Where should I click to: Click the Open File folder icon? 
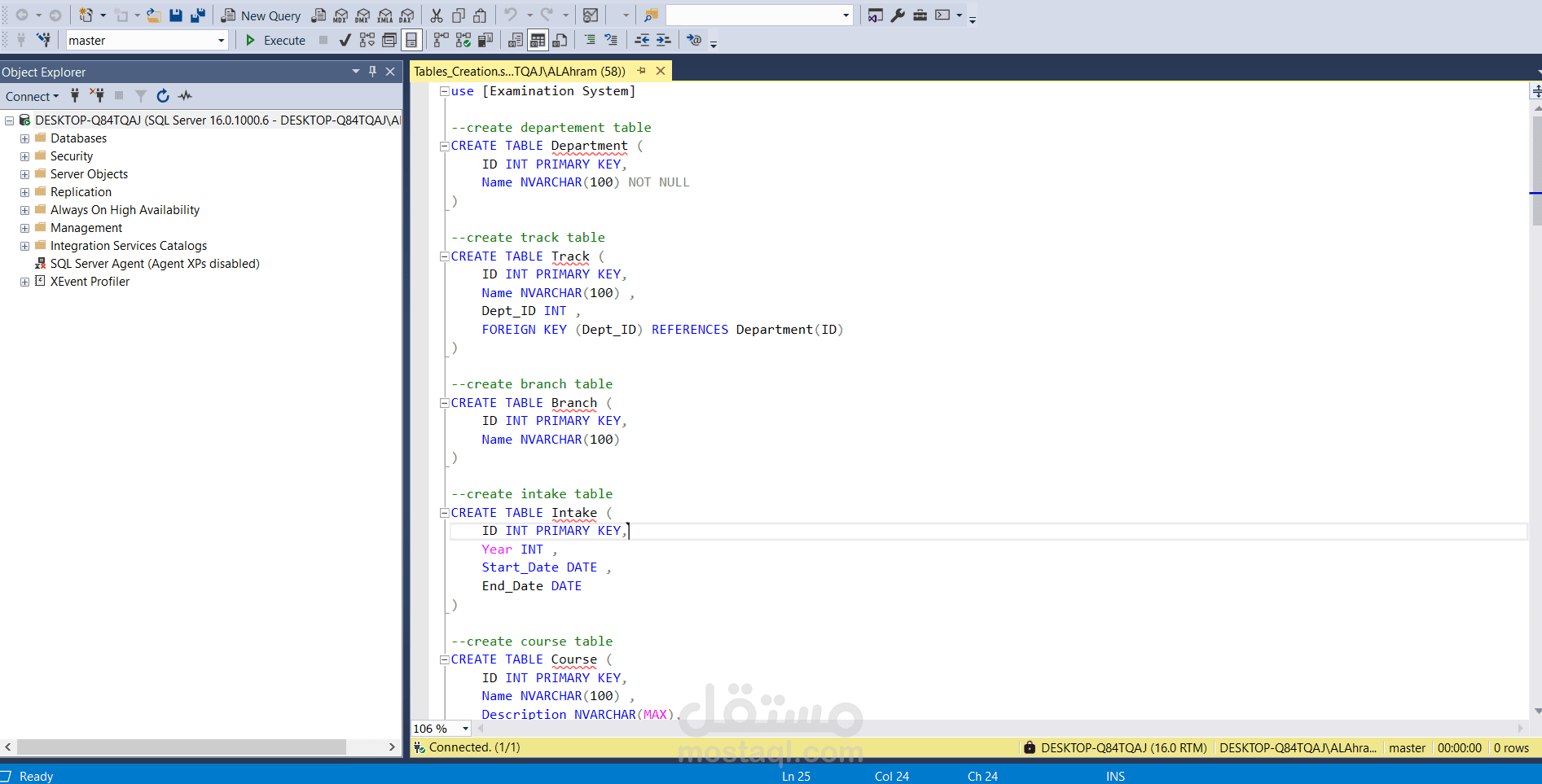153,15
